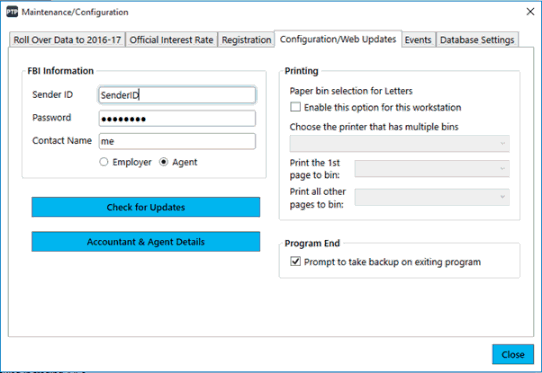Click the Printing group heading

[301, 71]
